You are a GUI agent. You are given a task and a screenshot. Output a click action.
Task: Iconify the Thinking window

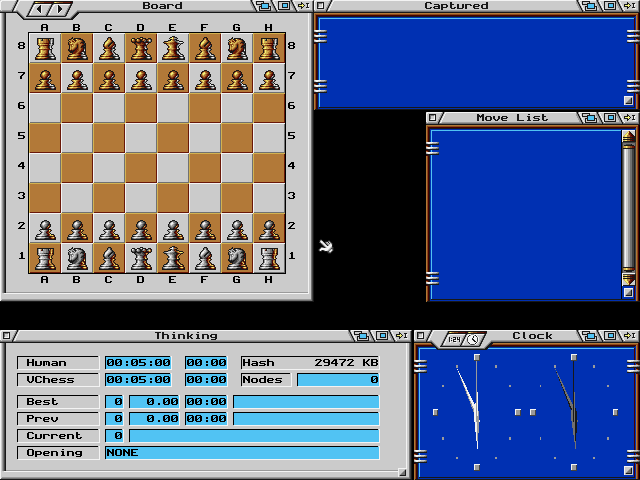coord(401,336)
